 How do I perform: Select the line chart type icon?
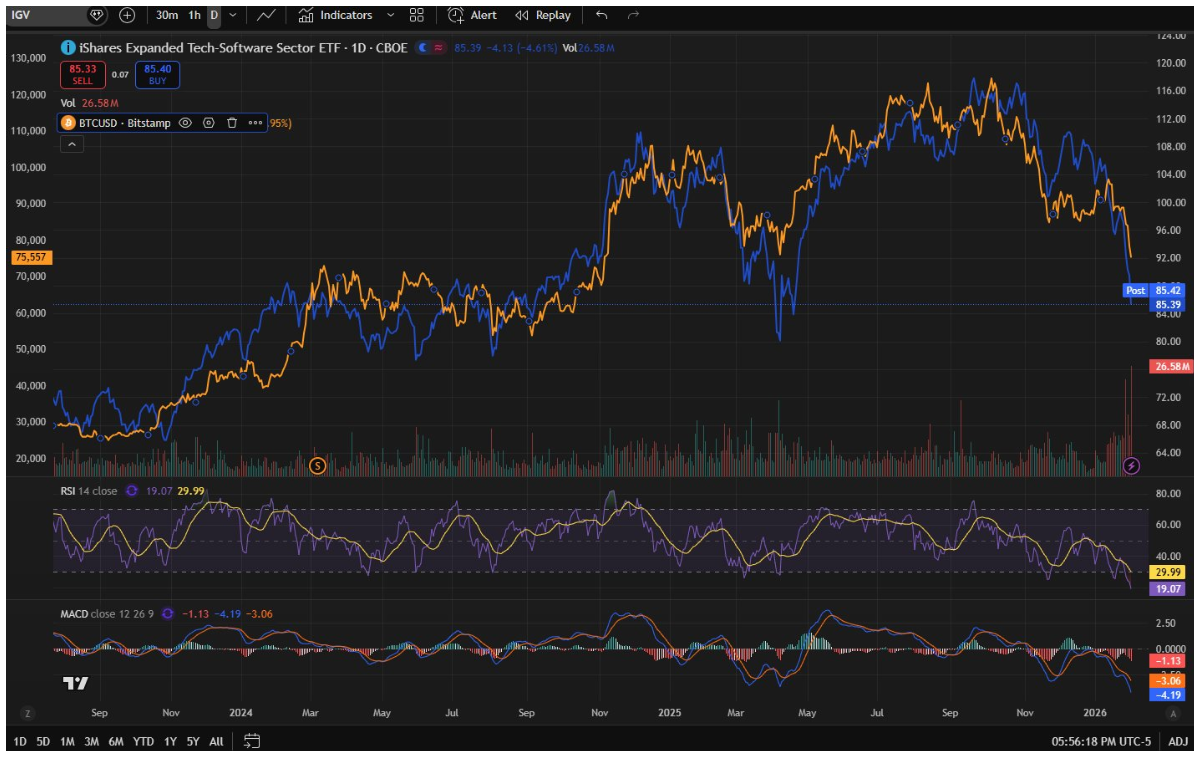[267, 15]
